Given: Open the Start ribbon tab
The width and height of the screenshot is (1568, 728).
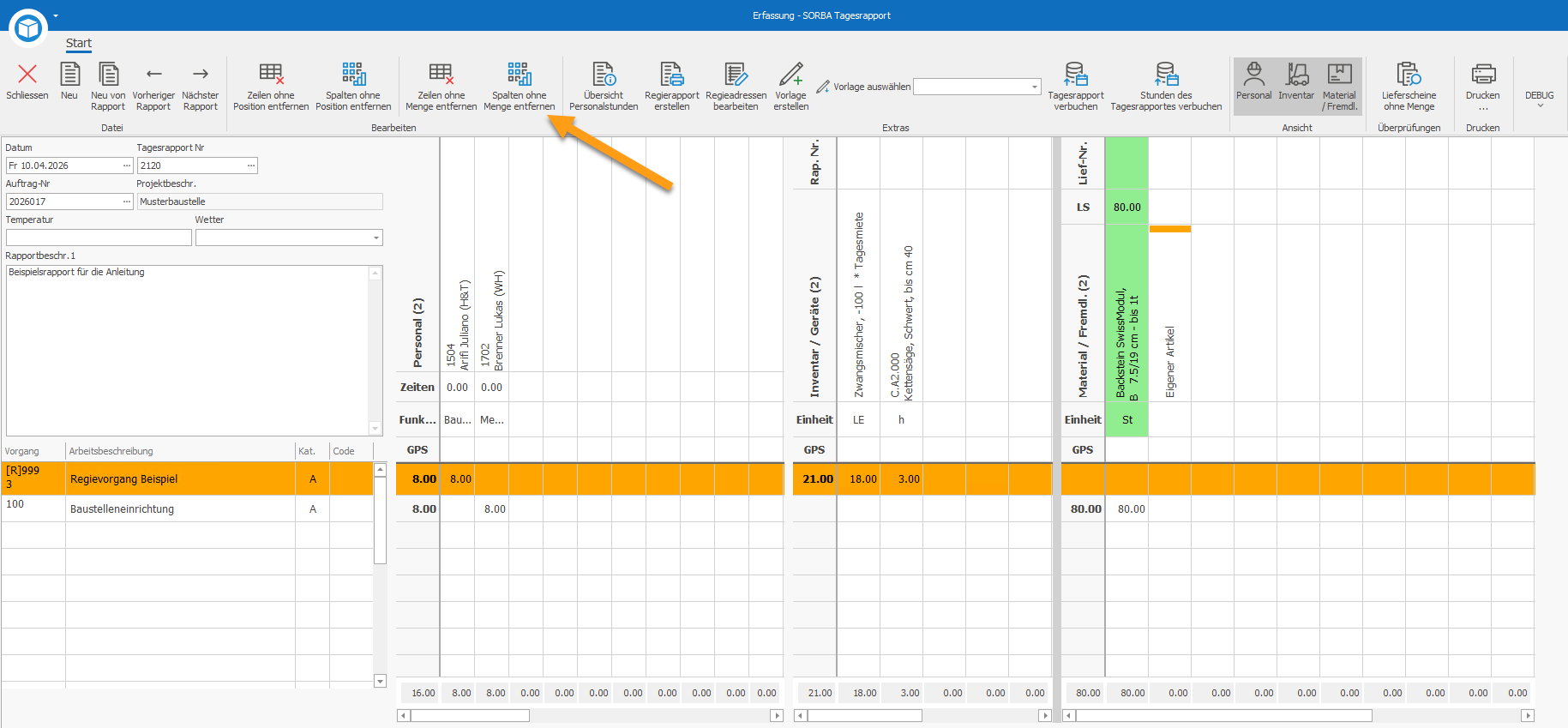Looking at the screenshot, I should tap(79, 43).
